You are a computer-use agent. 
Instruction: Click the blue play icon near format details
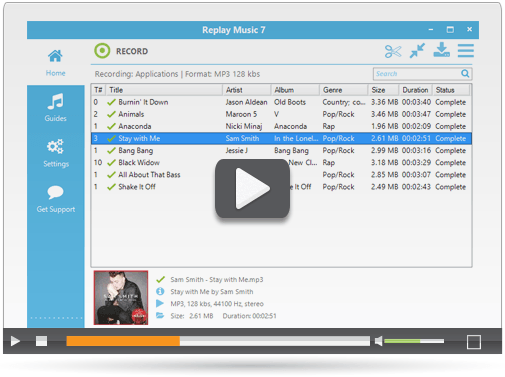pyautogui.click(x=160, y=303)
